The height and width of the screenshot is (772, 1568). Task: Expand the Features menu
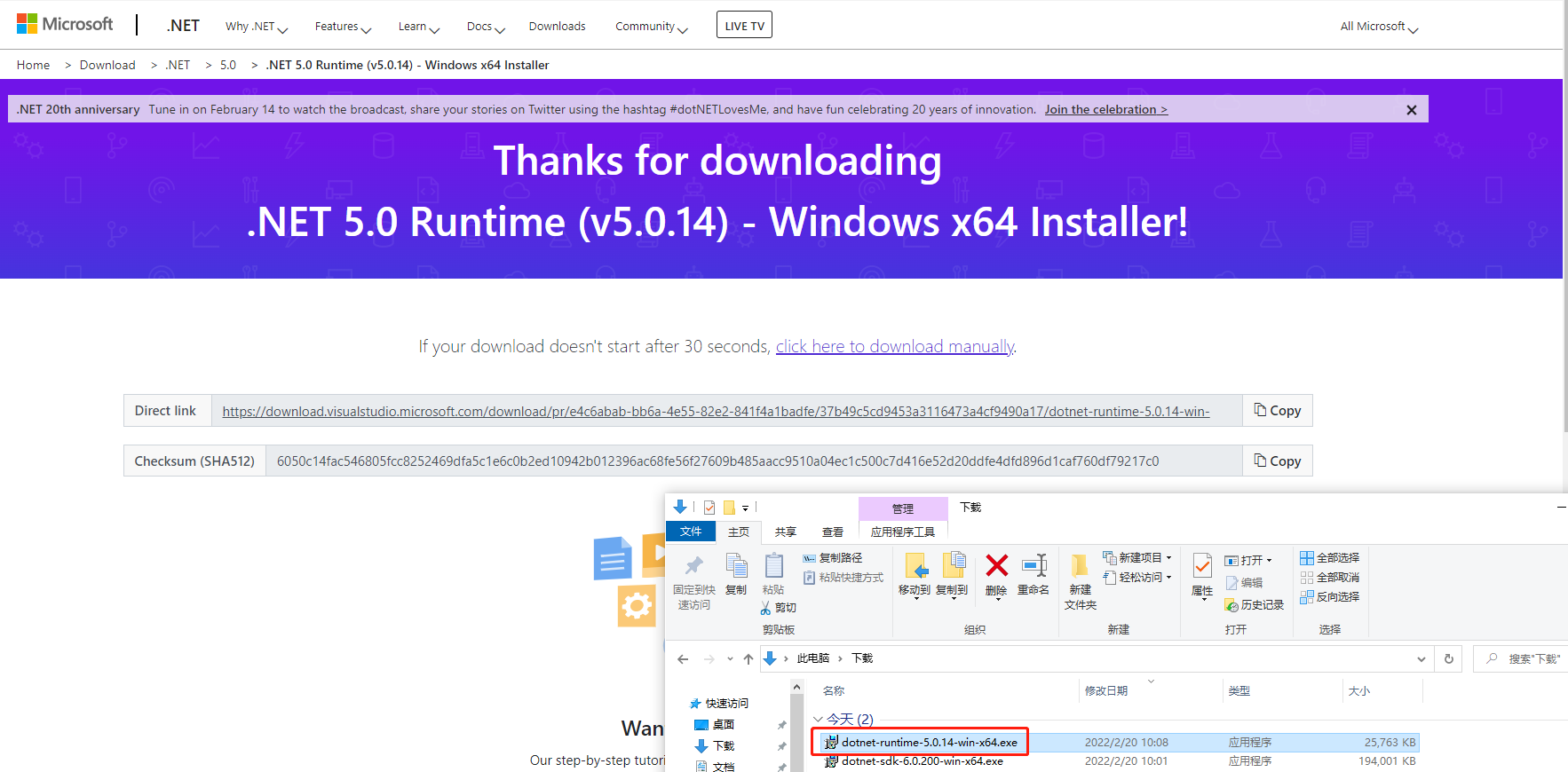pyautogui.click(x=343, y=27)
